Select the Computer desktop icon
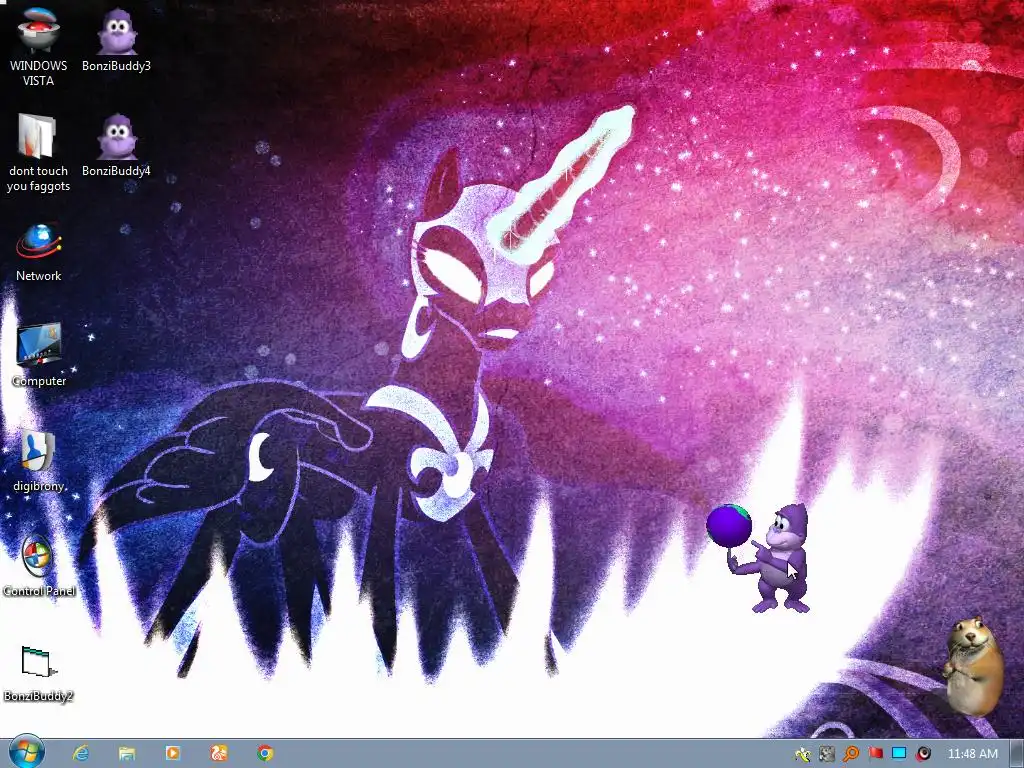This screenshot has height=768, width=1024. tap(39, 355)
